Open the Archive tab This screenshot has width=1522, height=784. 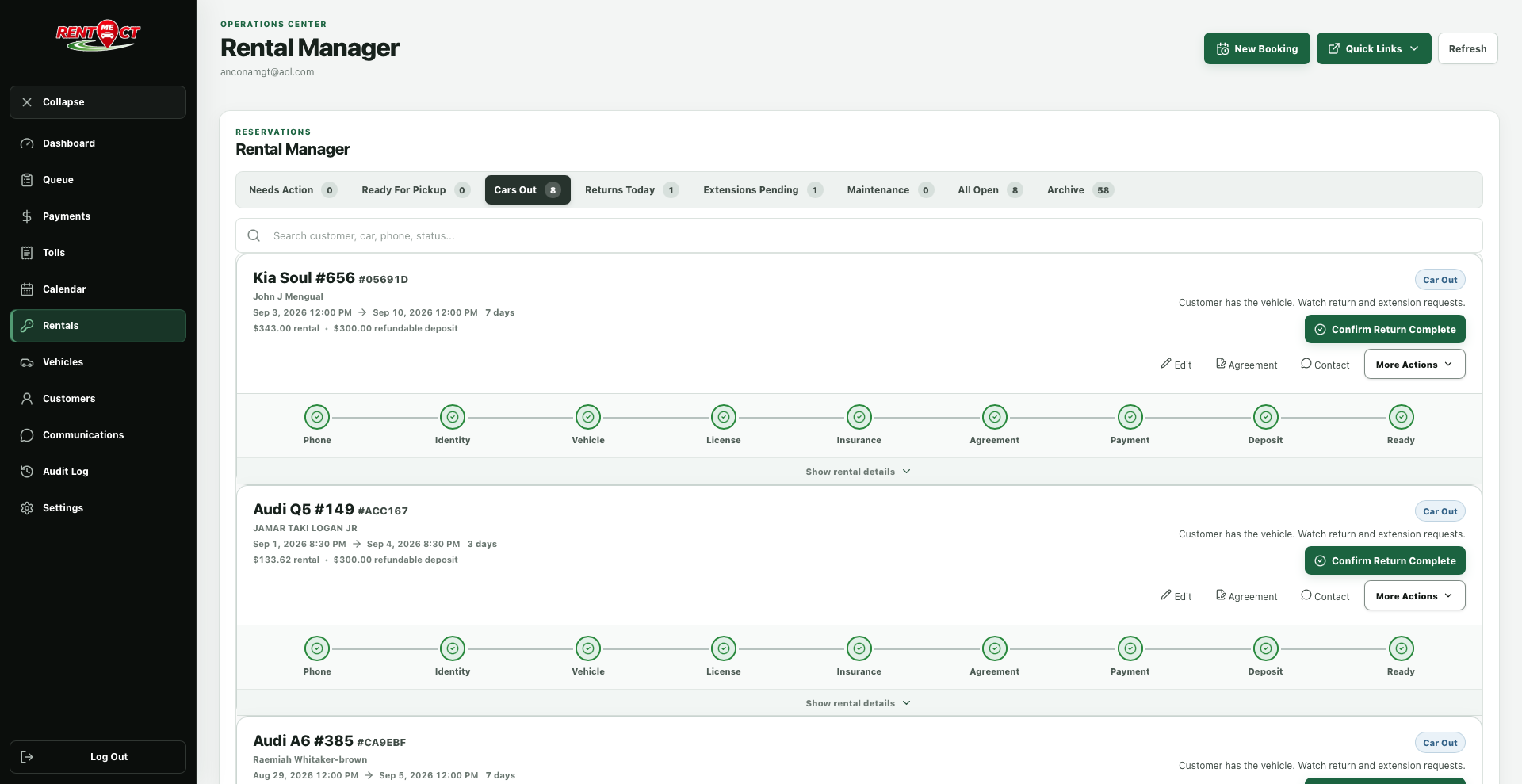(1080, 190)
